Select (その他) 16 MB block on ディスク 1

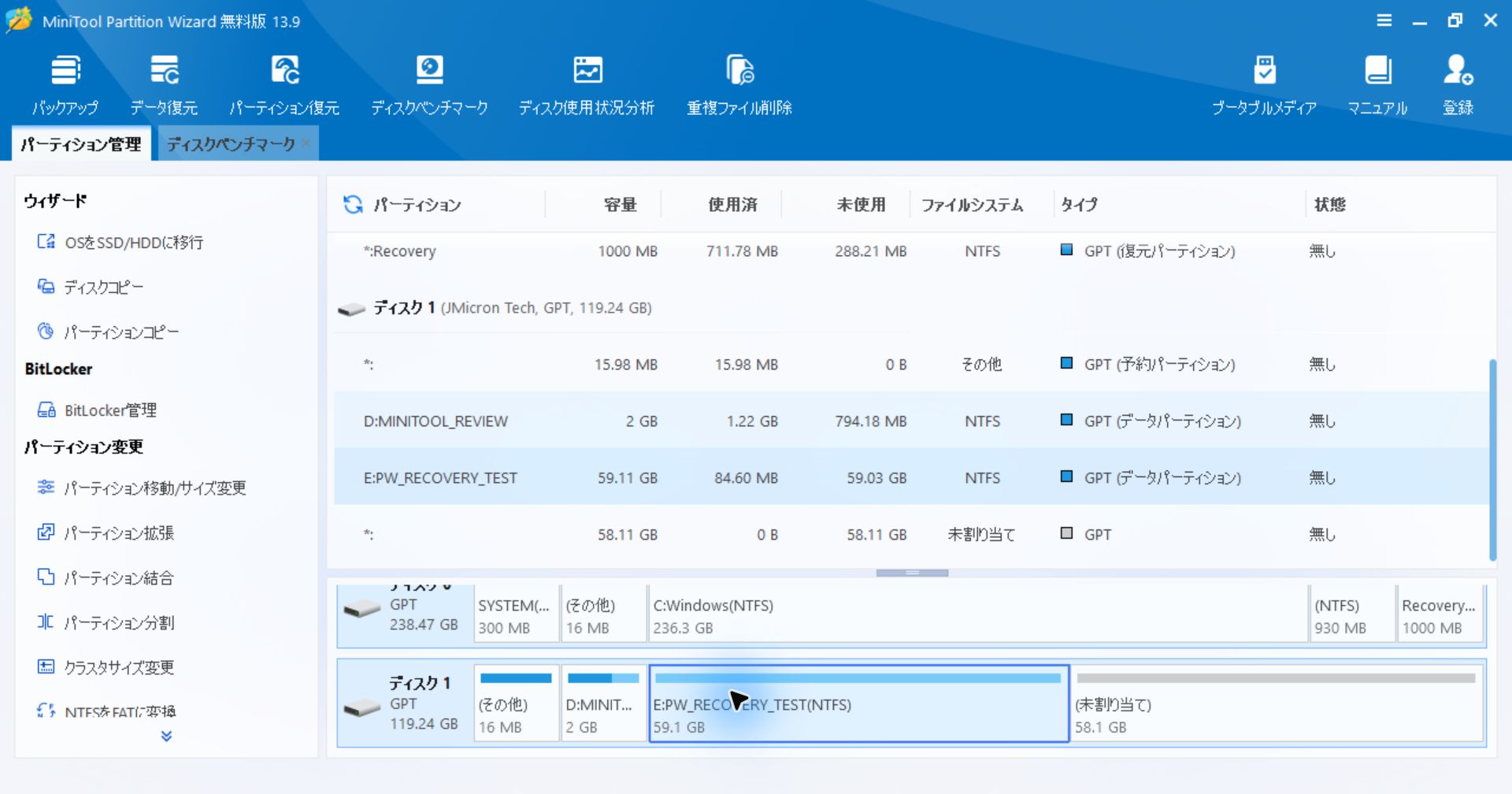click(516, 703)
